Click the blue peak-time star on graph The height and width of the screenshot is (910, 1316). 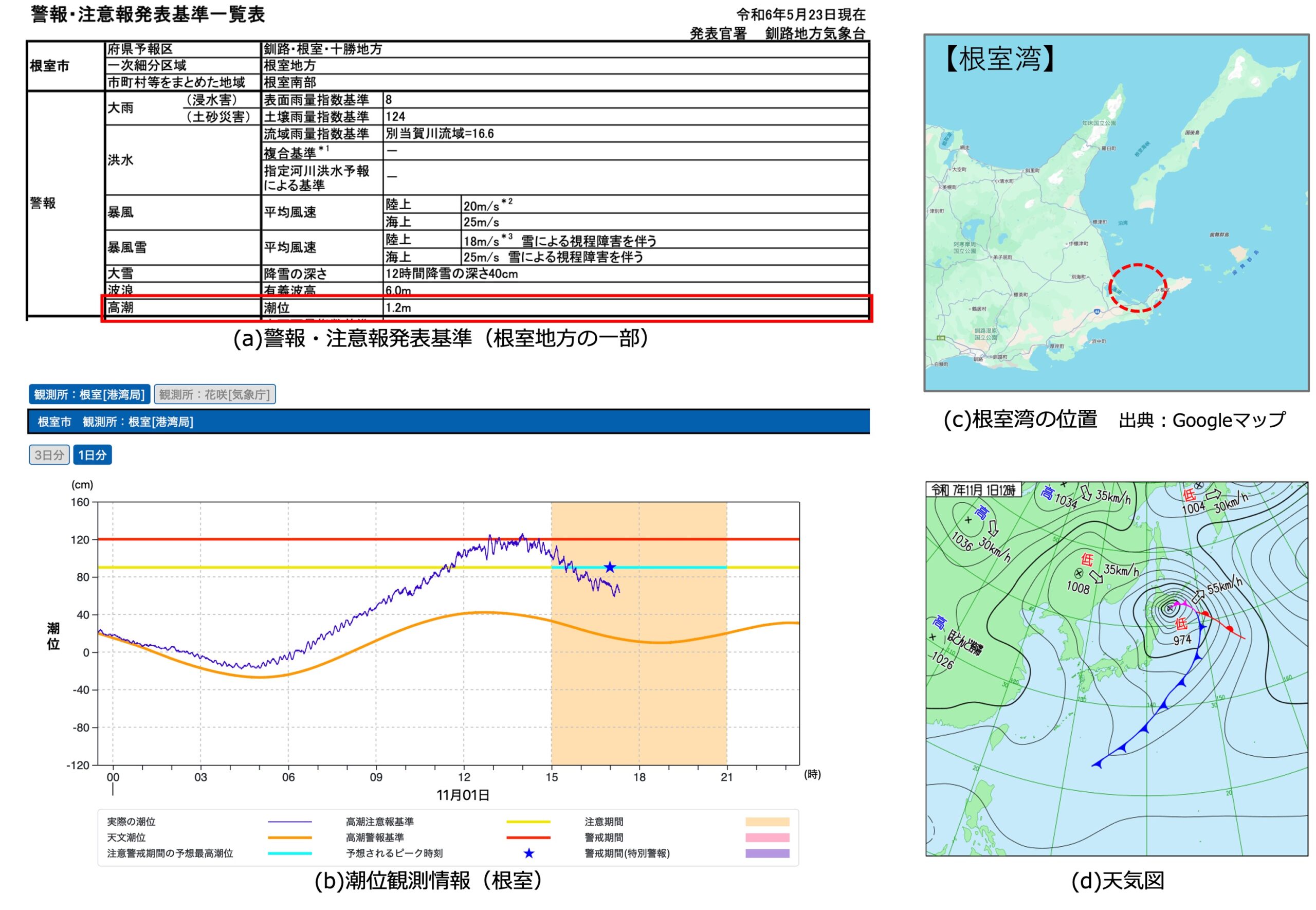click(610, 567)
